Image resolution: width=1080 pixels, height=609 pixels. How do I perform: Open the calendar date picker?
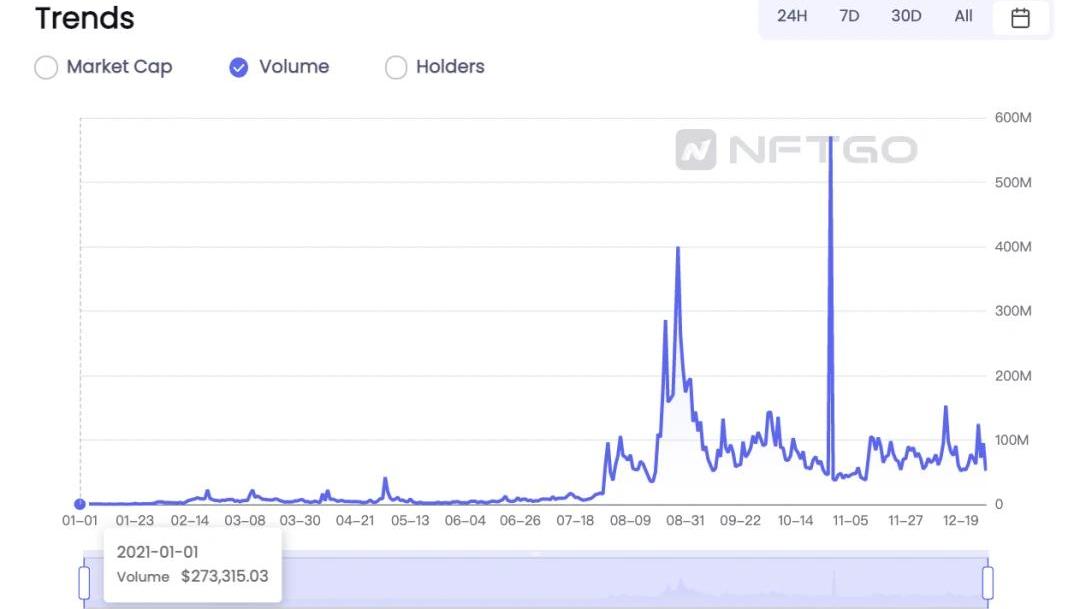[x=1020, y=17]
